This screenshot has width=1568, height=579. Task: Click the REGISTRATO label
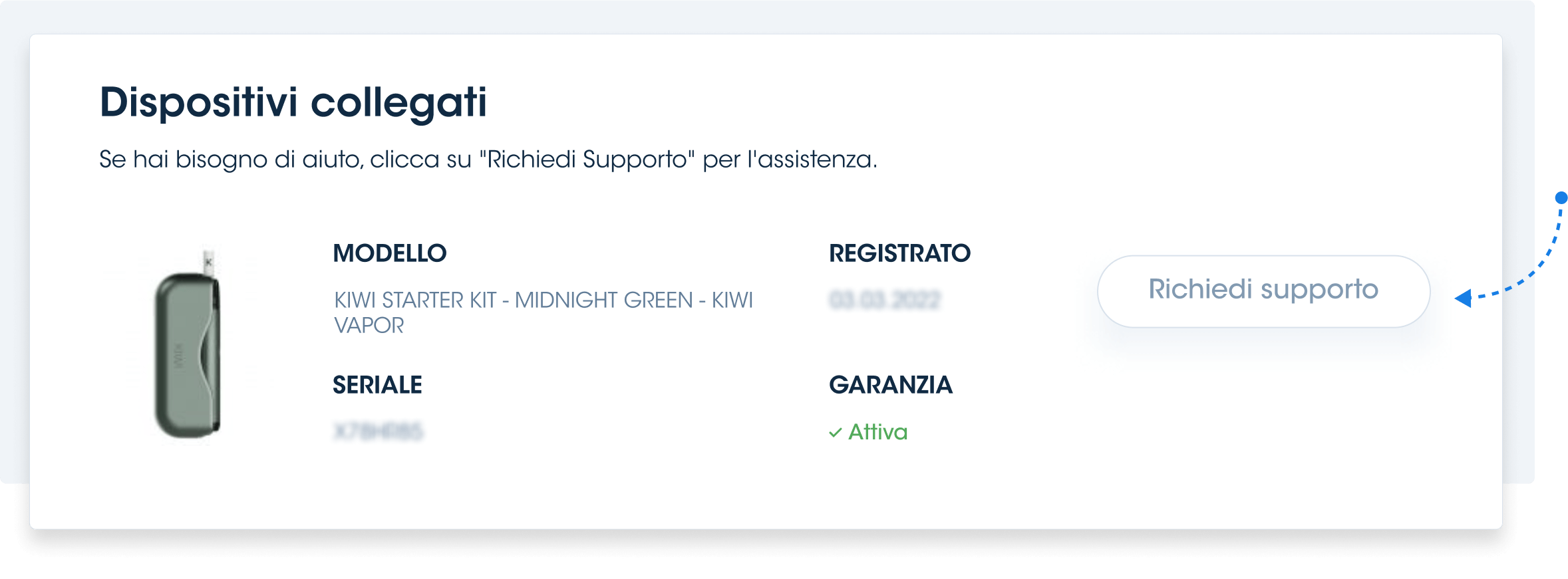pos(899,253)
